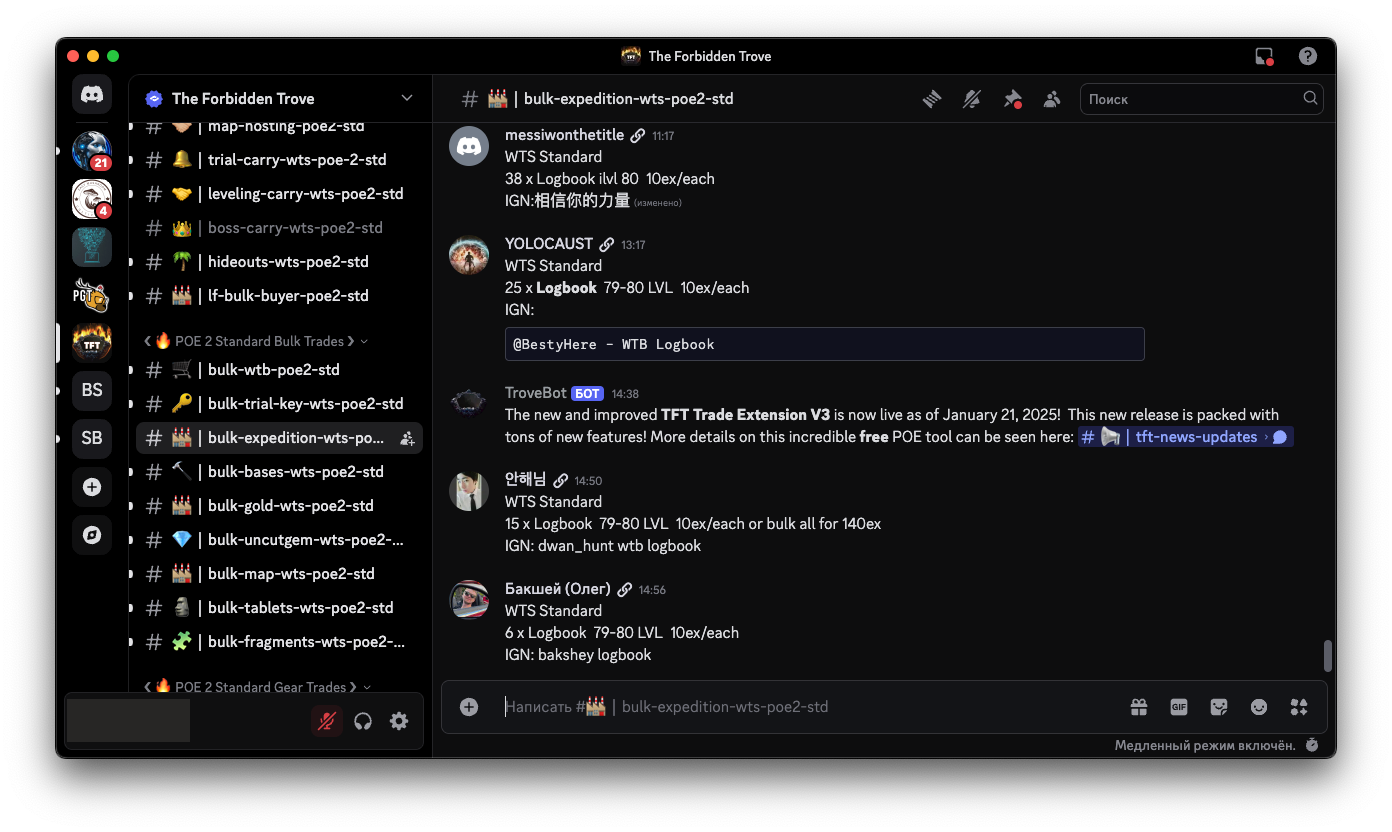Collapse the POE 2 Standard Gear Trades category
The image size is (1392, 832).
257,687
